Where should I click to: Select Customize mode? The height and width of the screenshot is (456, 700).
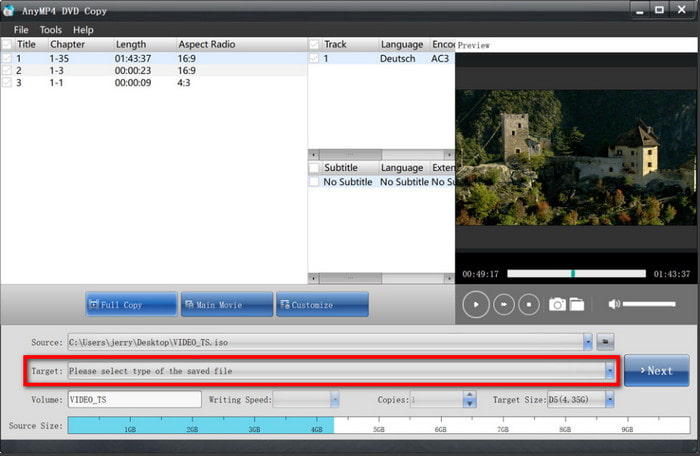[x=322, y=305]
